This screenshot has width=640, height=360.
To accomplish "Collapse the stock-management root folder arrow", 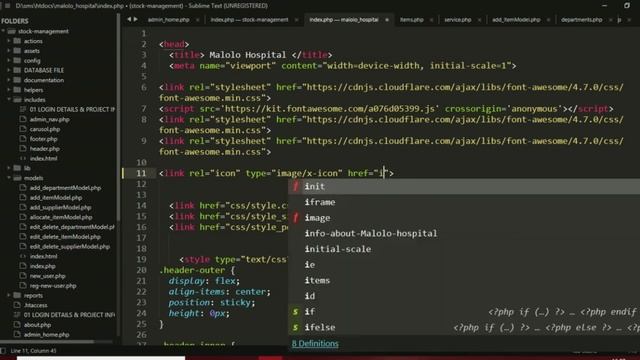I will point(3,31).
